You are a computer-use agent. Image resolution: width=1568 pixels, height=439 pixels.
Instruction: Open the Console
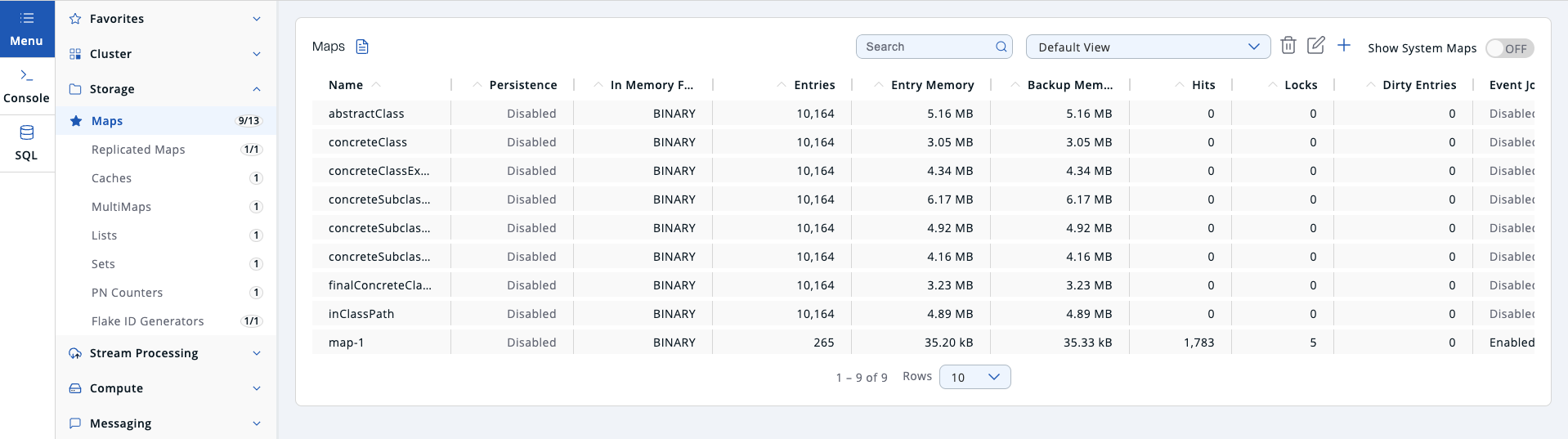(x=27, y=86)
